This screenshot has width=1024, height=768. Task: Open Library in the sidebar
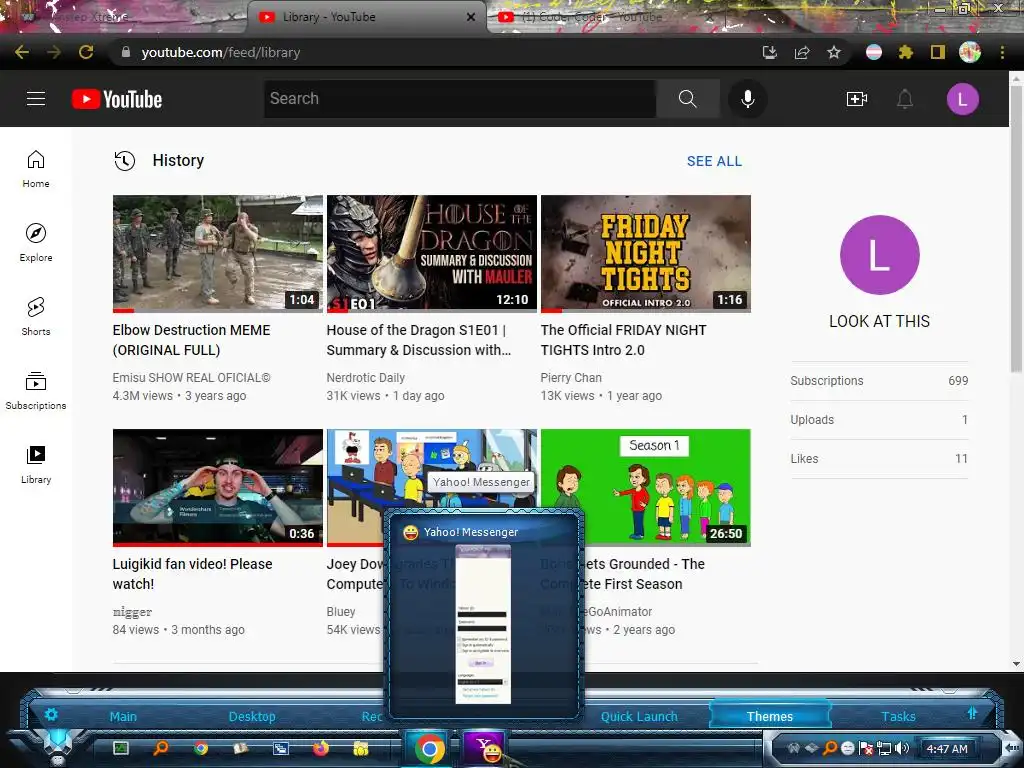coord(36,464)
